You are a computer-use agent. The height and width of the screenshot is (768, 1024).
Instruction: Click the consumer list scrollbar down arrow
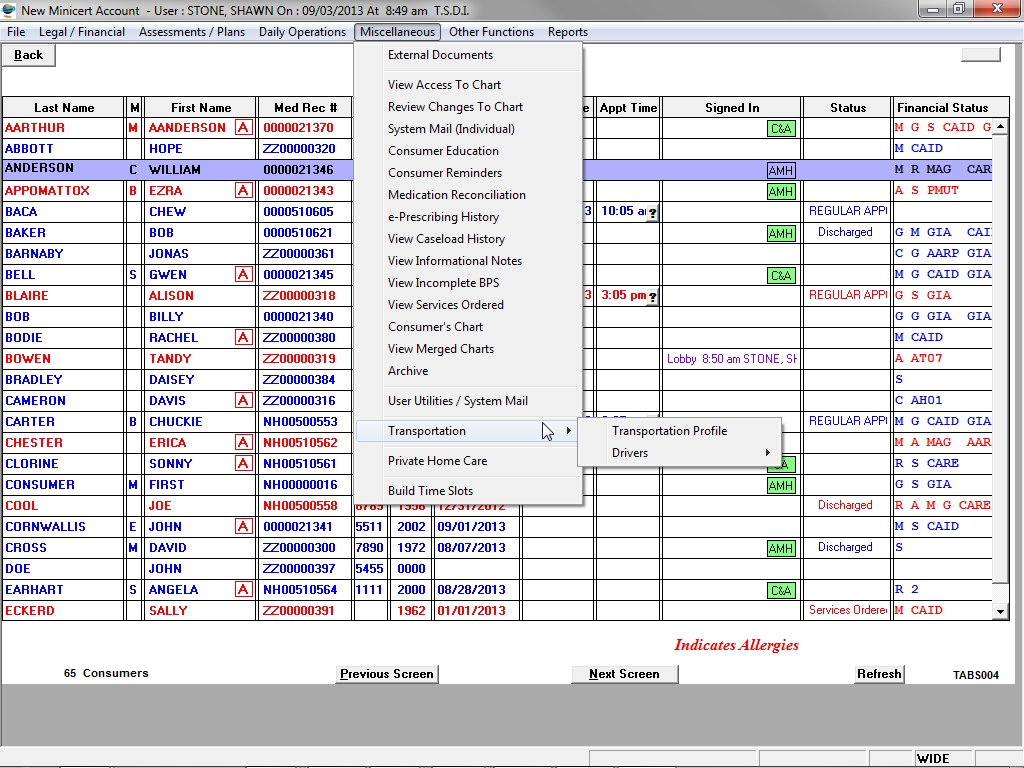[1000, 612]
